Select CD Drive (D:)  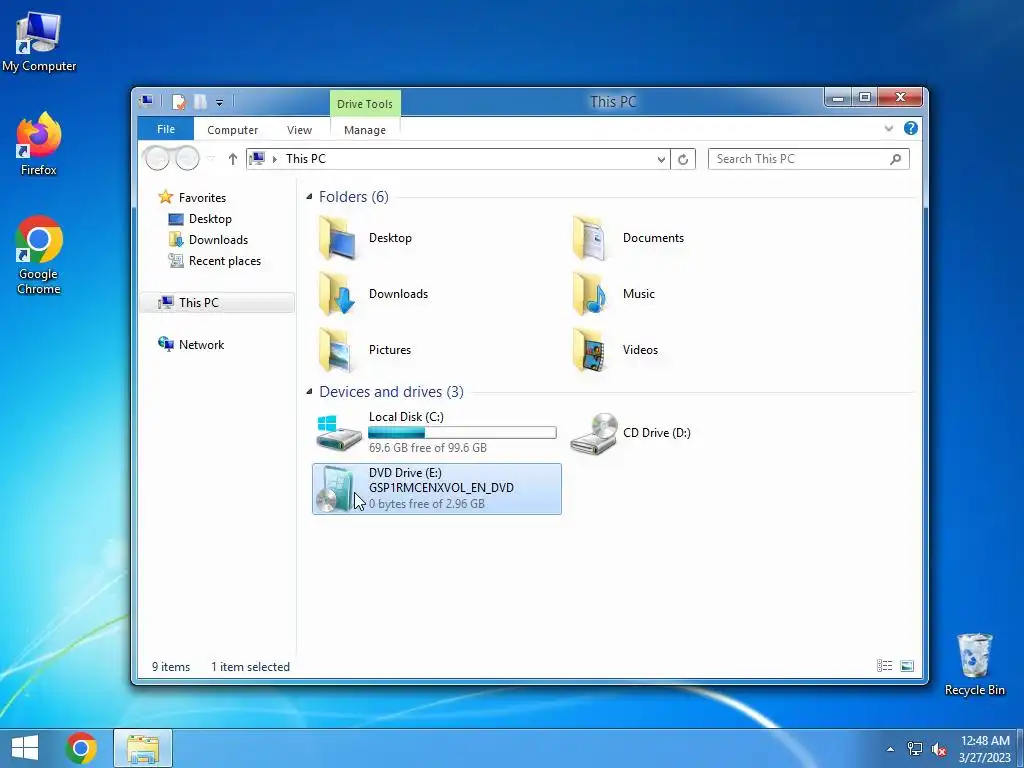click(630, 432)
